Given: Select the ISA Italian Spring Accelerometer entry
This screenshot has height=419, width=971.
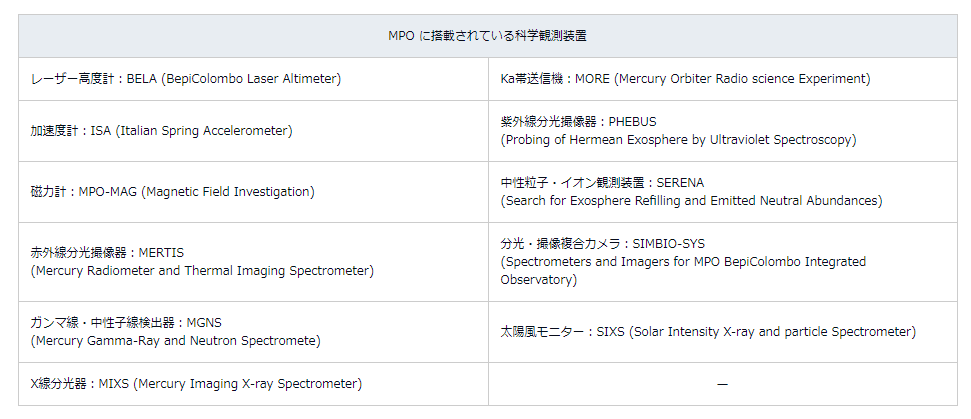Looking at the screenshot, I should (x=161, y=131).
